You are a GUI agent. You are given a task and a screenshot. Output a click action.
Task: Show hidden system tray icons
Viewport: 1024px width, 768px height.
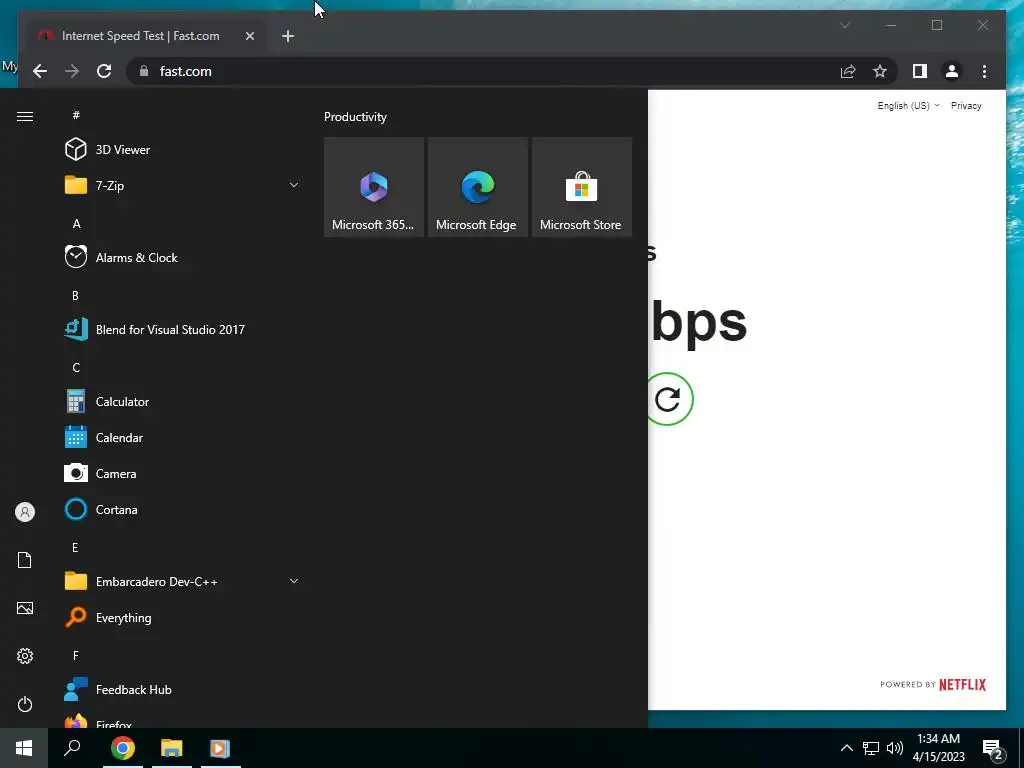point(846,748)
